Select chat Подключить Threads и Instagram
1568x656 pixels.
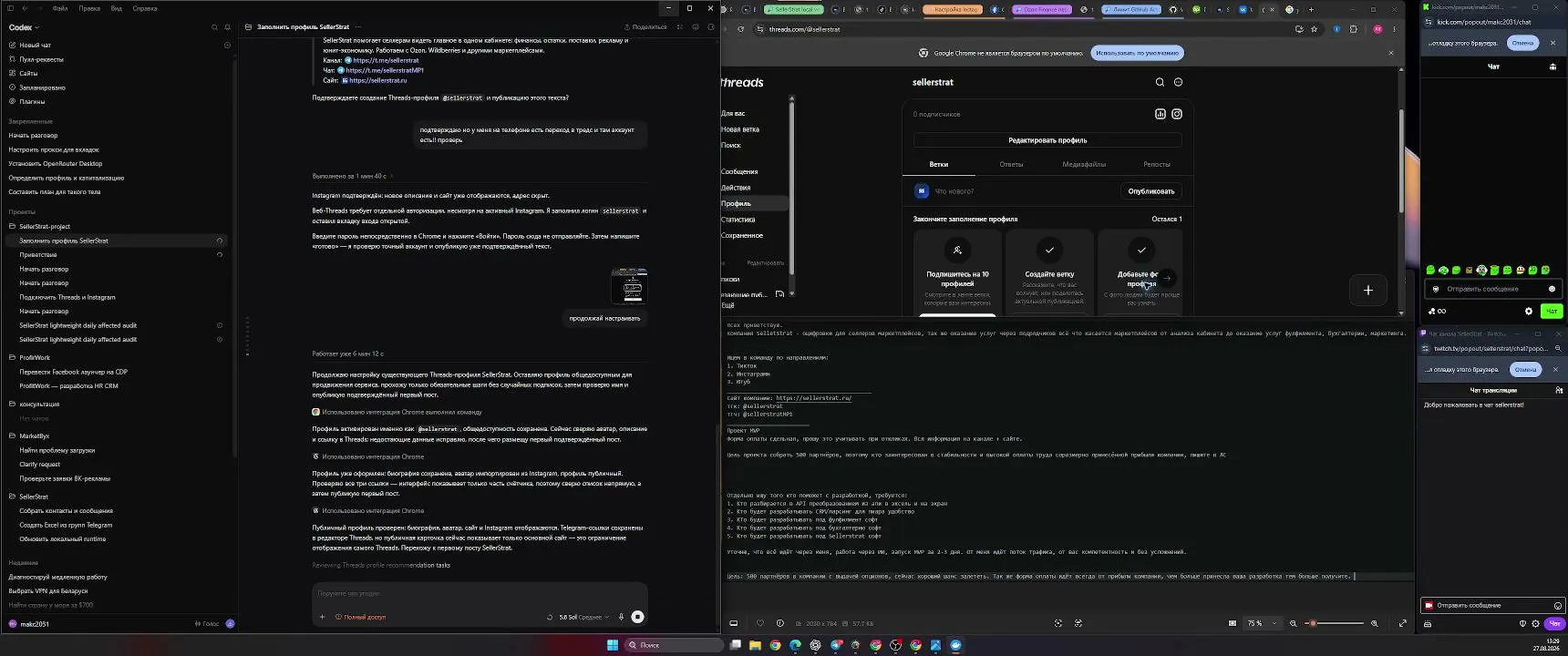(67, 297)
